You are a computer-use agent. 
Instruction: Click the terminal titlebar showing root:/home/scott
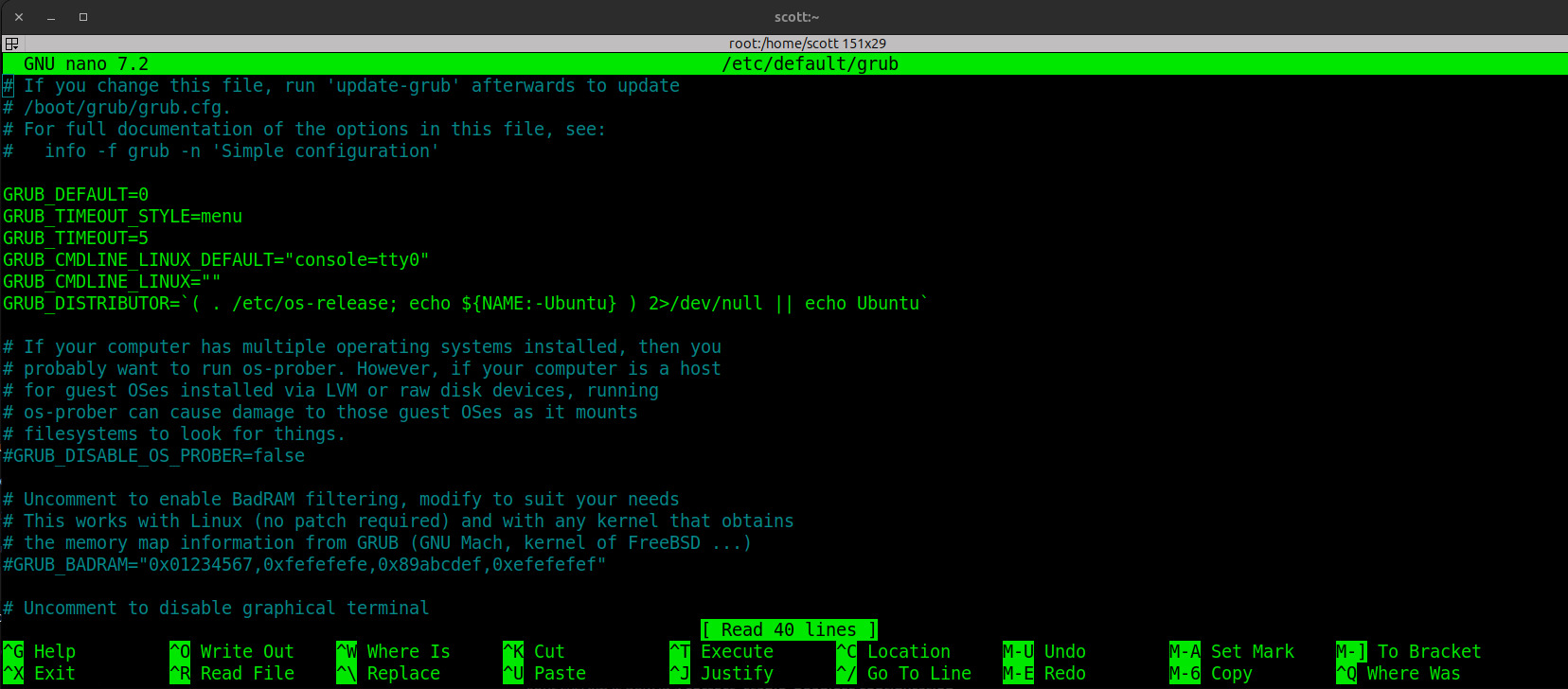[x=807, y=44]
